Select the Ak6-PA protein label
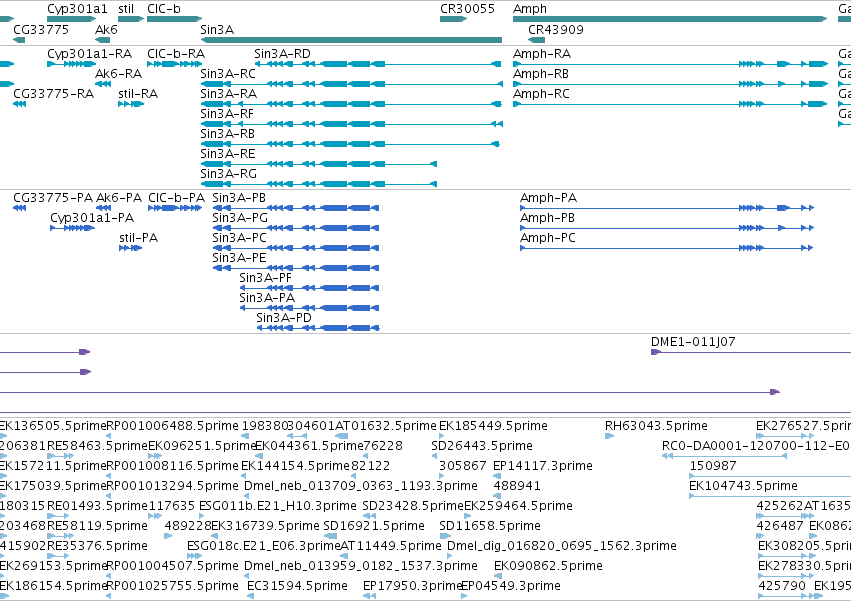 tap(119, 198)
